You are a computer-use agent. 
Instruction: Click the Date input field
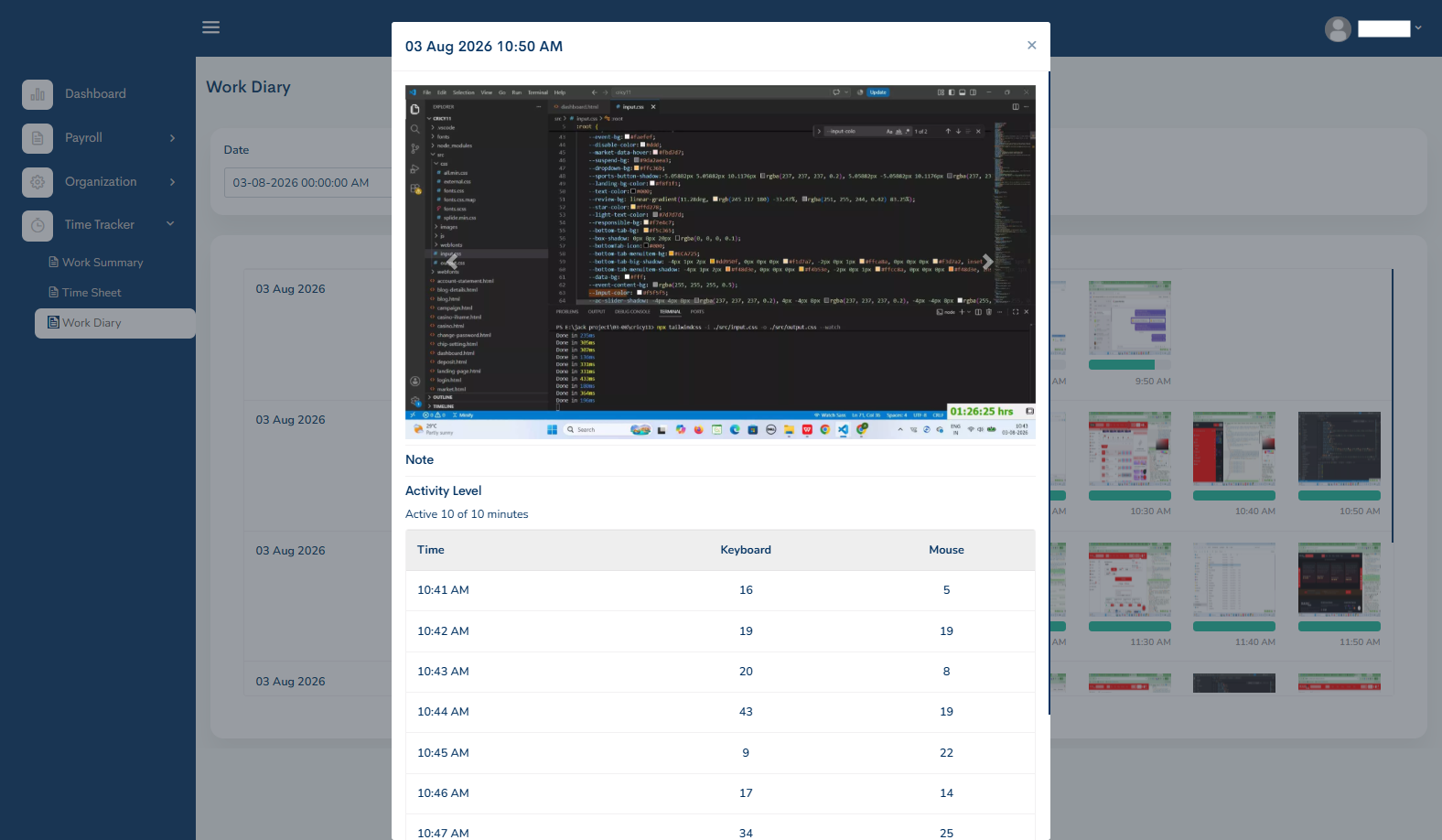(x=307, y=183)
